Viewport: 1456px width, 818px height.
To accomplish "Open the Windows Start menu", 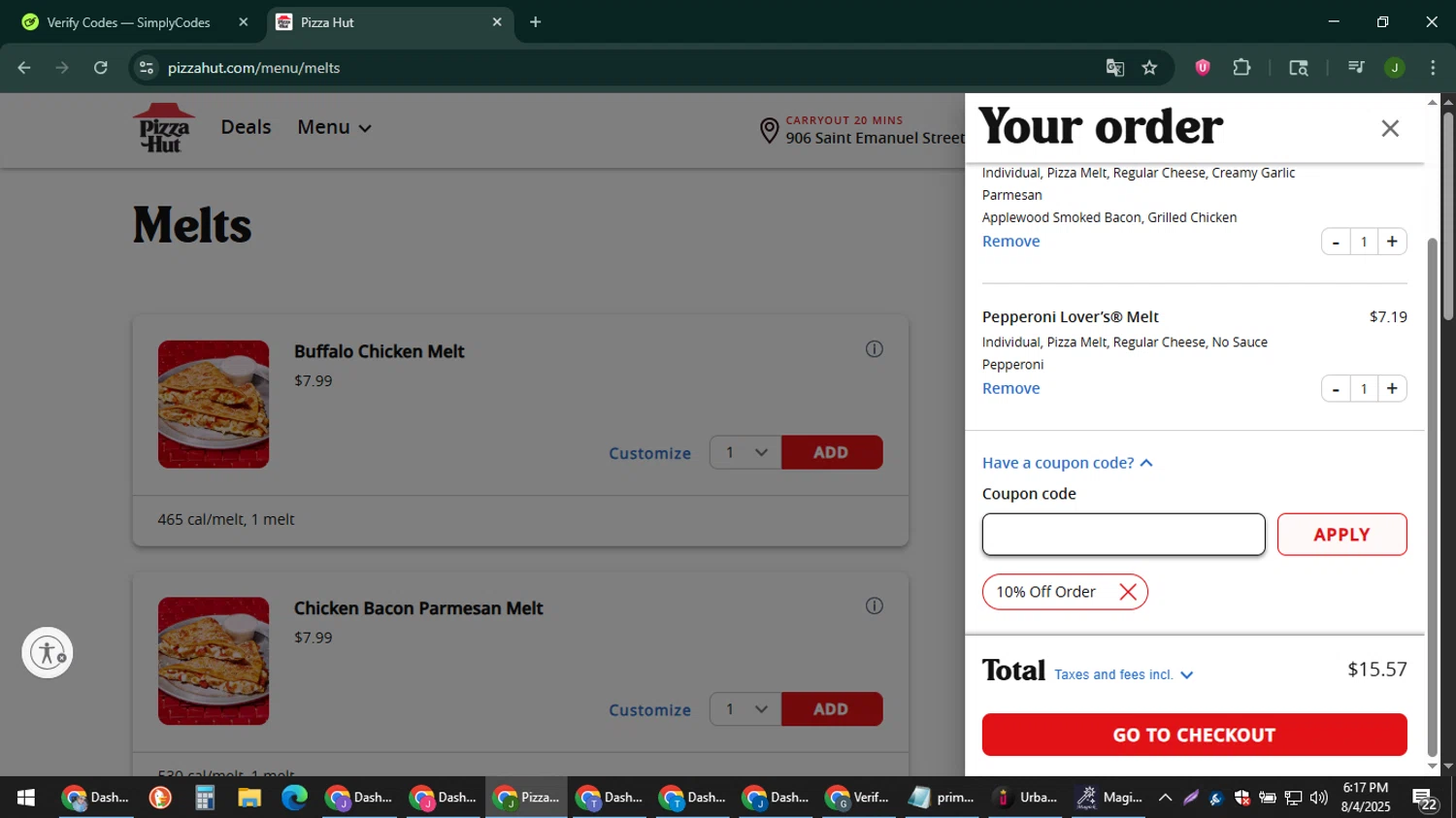I will tap(26, 798).
